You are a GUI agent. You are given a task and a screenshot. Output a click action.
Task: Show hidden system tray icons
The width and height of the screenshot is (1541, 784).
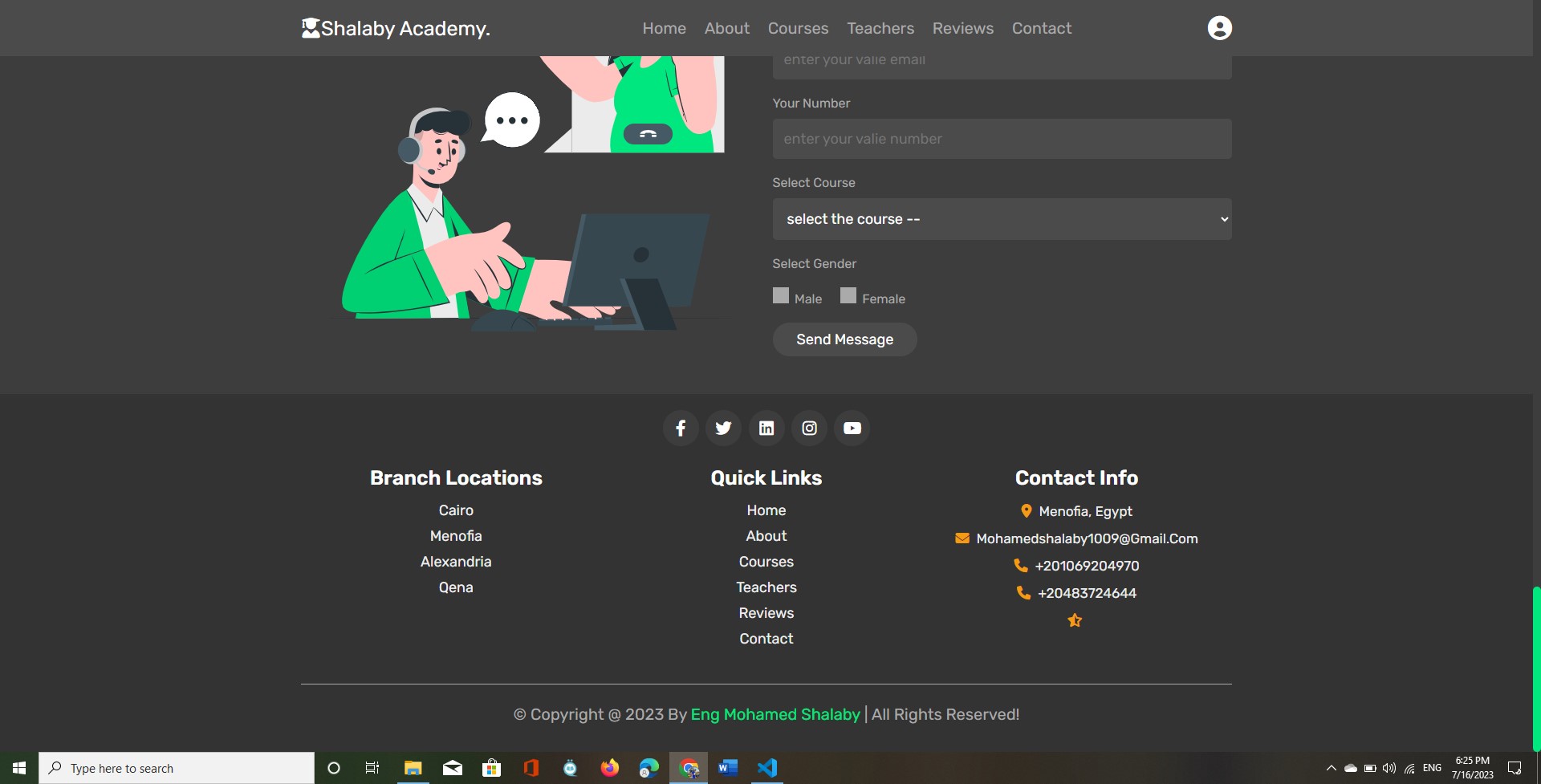point(1331,768)
